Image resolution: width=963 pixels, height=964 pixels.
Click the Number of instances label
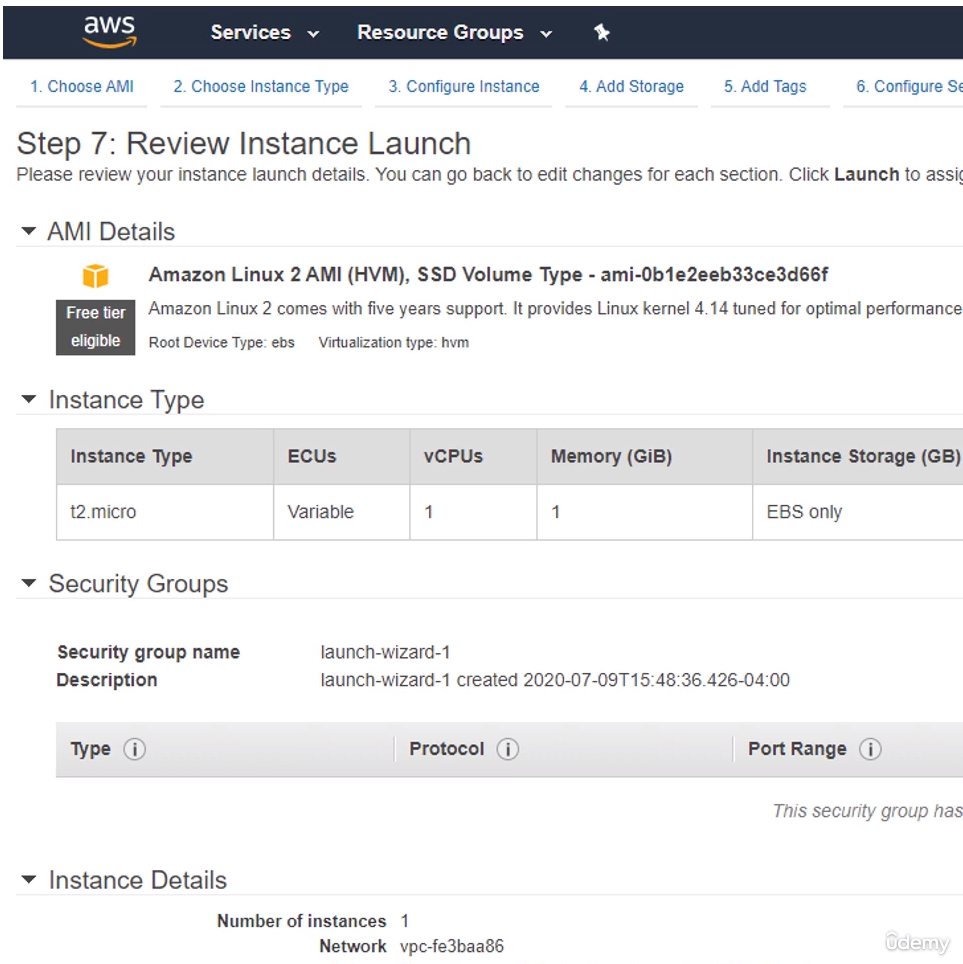pyautogui.click(x=301, y=920)
